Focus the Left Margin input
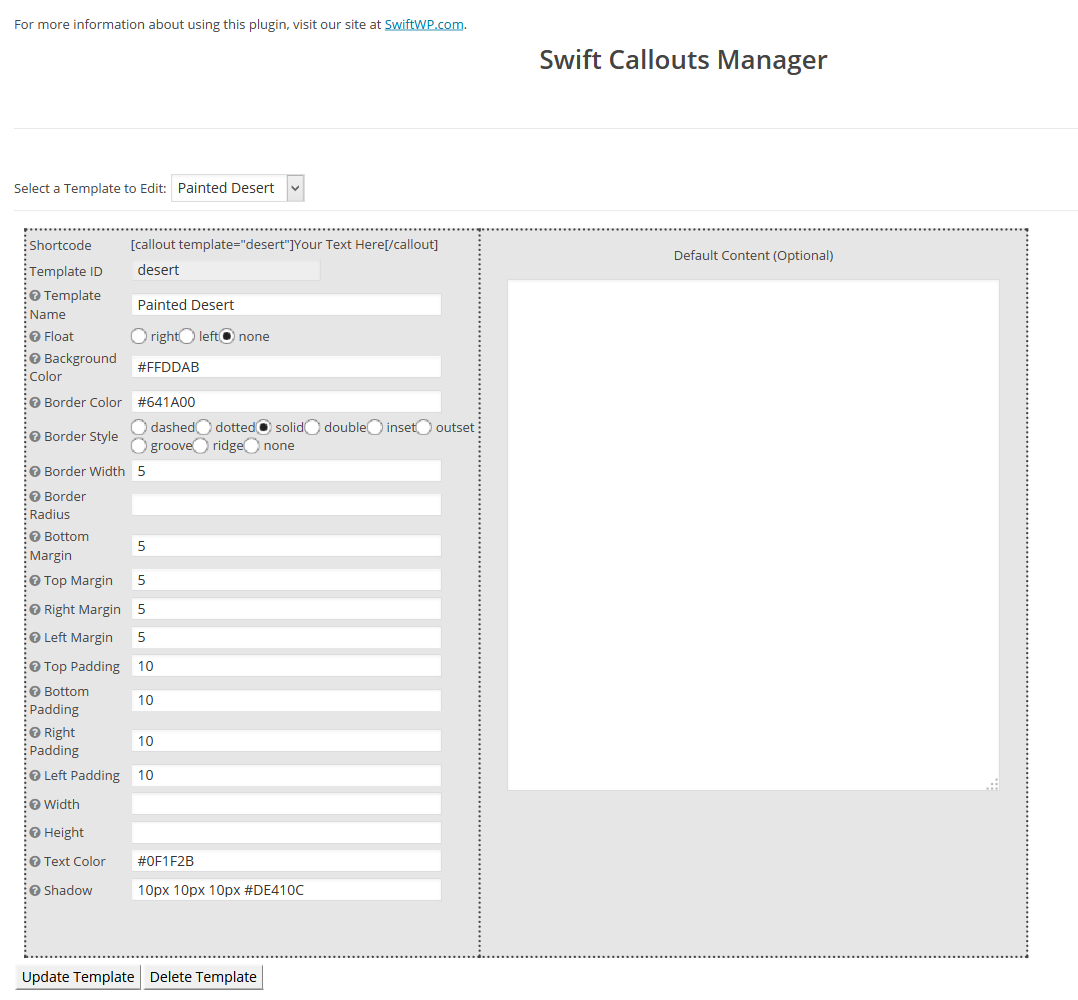Viewport: 1078px width, 1000px height. (x=286, y=637)
